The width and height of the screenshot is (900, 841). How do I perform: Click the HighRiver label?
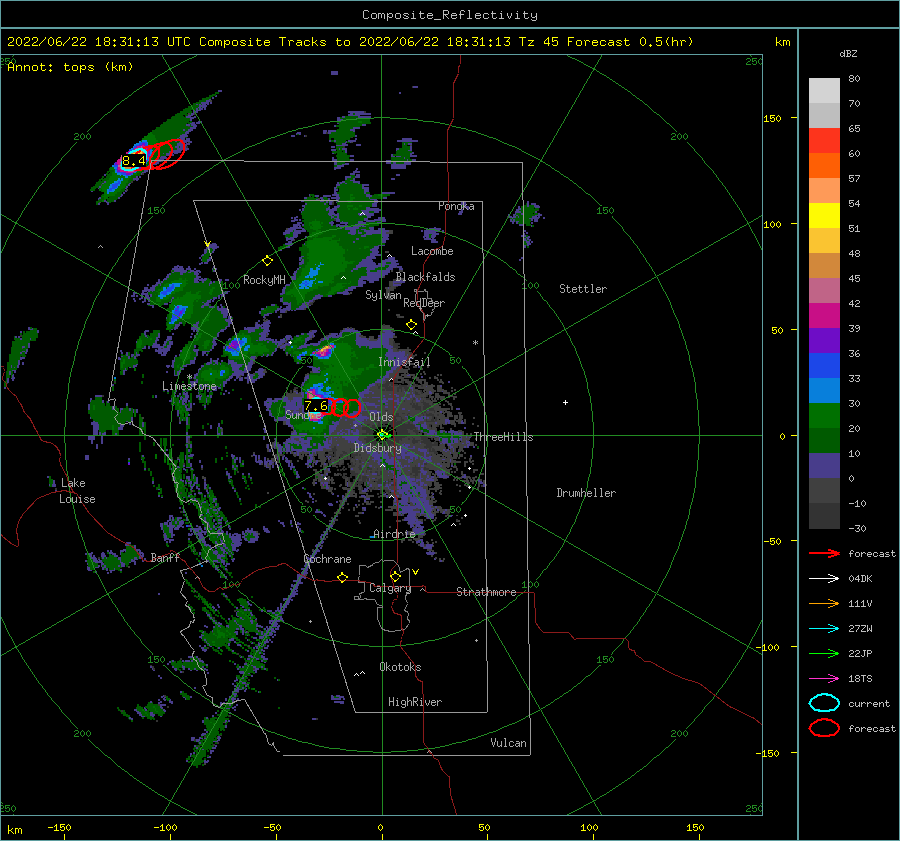(x=415, y=702)
